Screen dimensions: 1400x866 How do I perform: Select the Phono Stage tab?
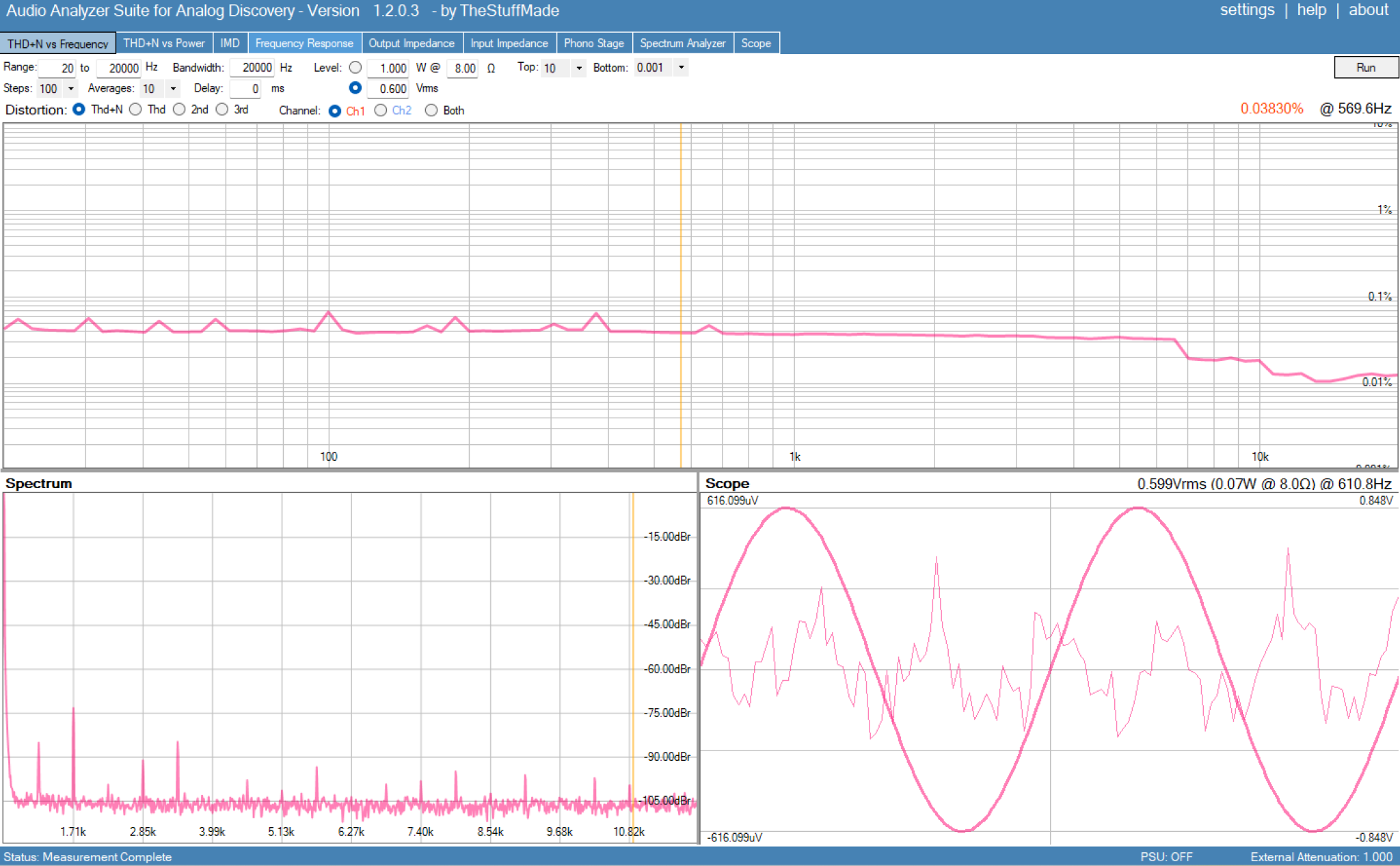click(594, 43)
